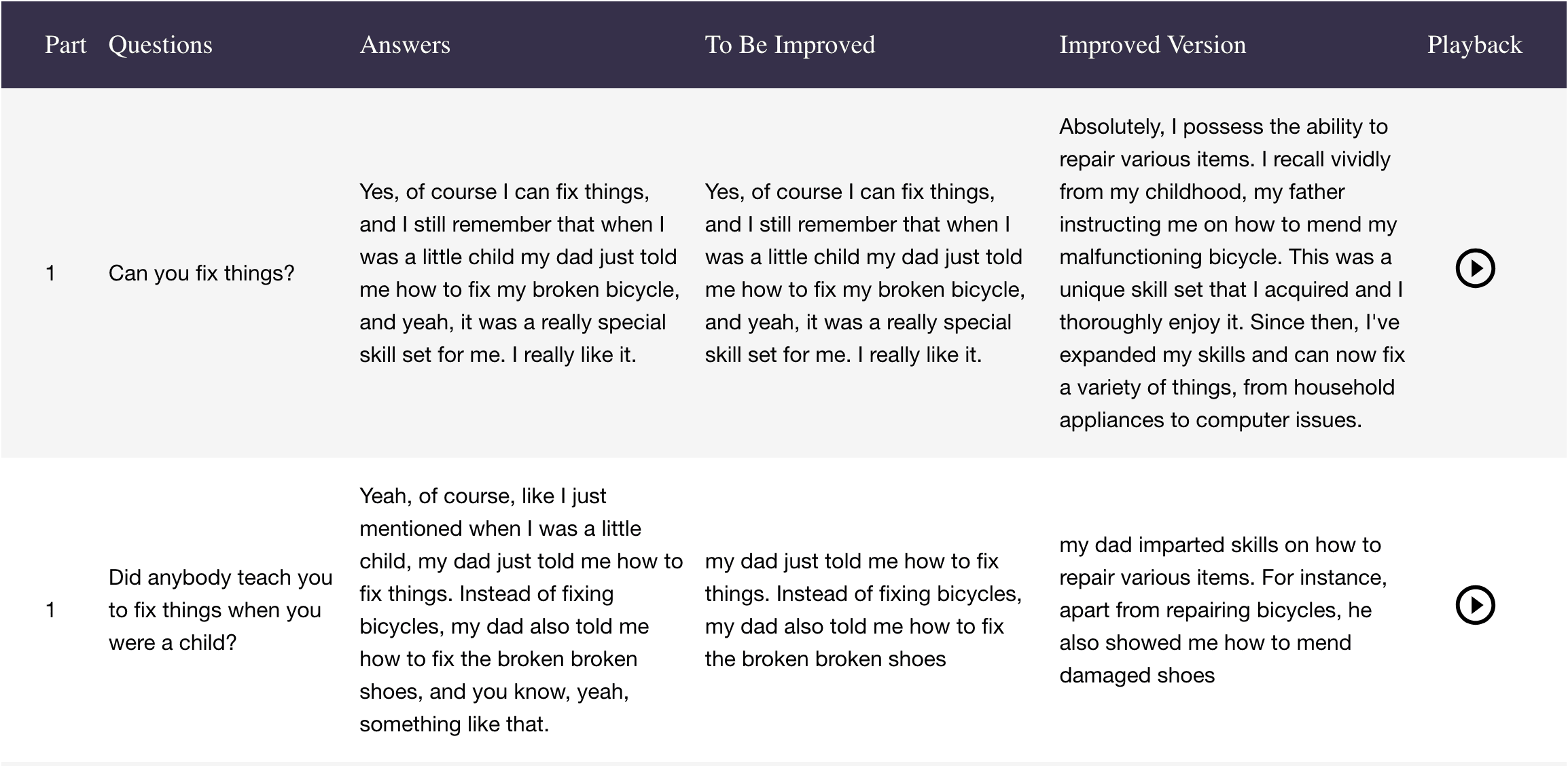1568x766 pixels.
Task: Click the Questions column header
Action: pos(160,45)
